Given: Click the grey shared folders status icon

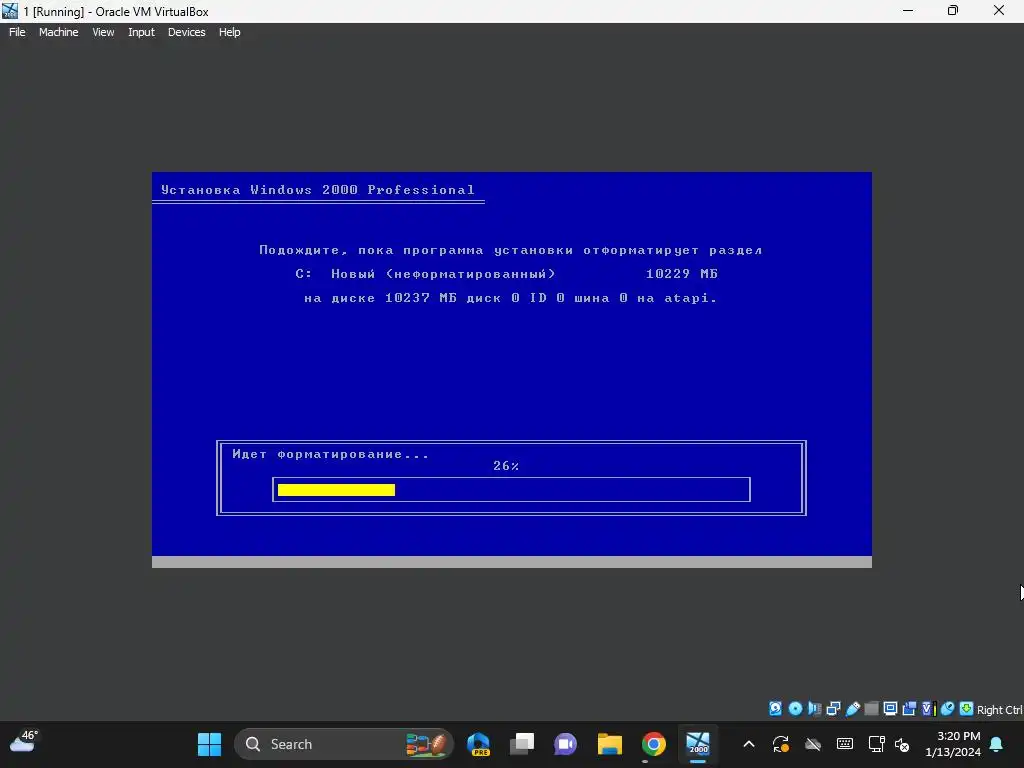Looking at the screenshot, I should 871,709.
